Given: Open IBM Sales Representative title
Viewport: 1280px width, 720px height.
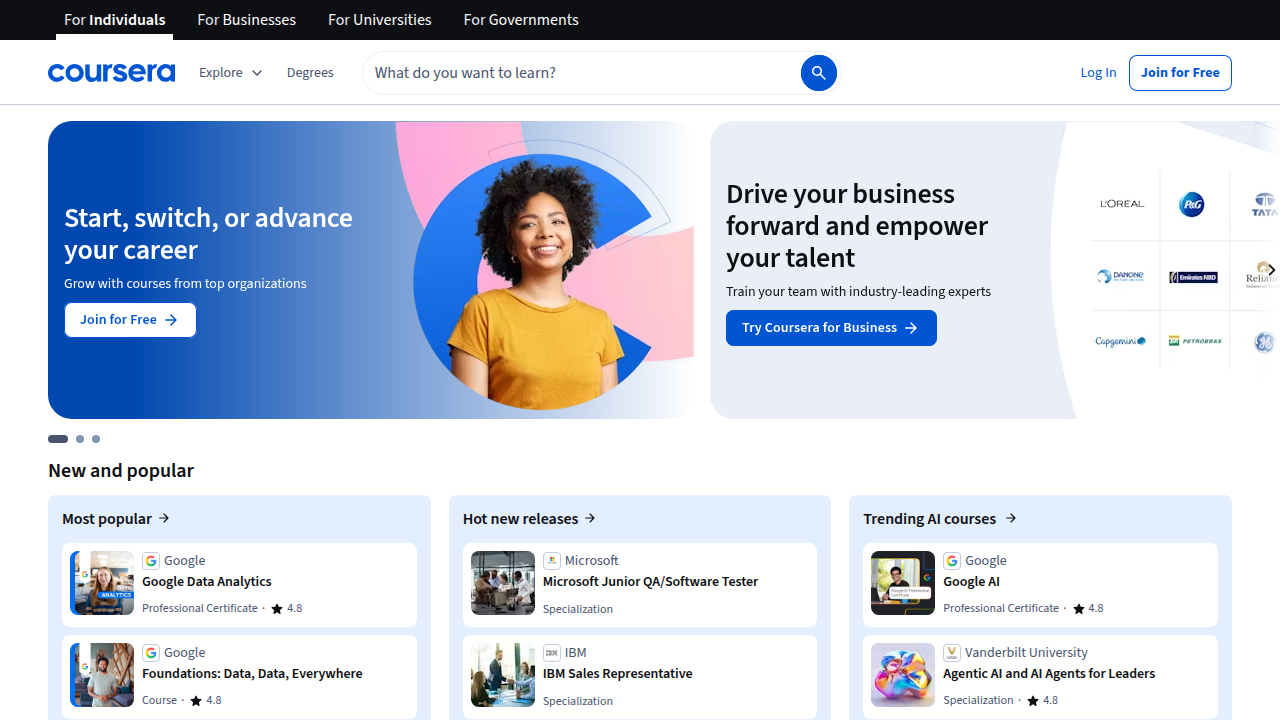Looking at the screenshot, I should pyautogui.click(x=617, y=674).
